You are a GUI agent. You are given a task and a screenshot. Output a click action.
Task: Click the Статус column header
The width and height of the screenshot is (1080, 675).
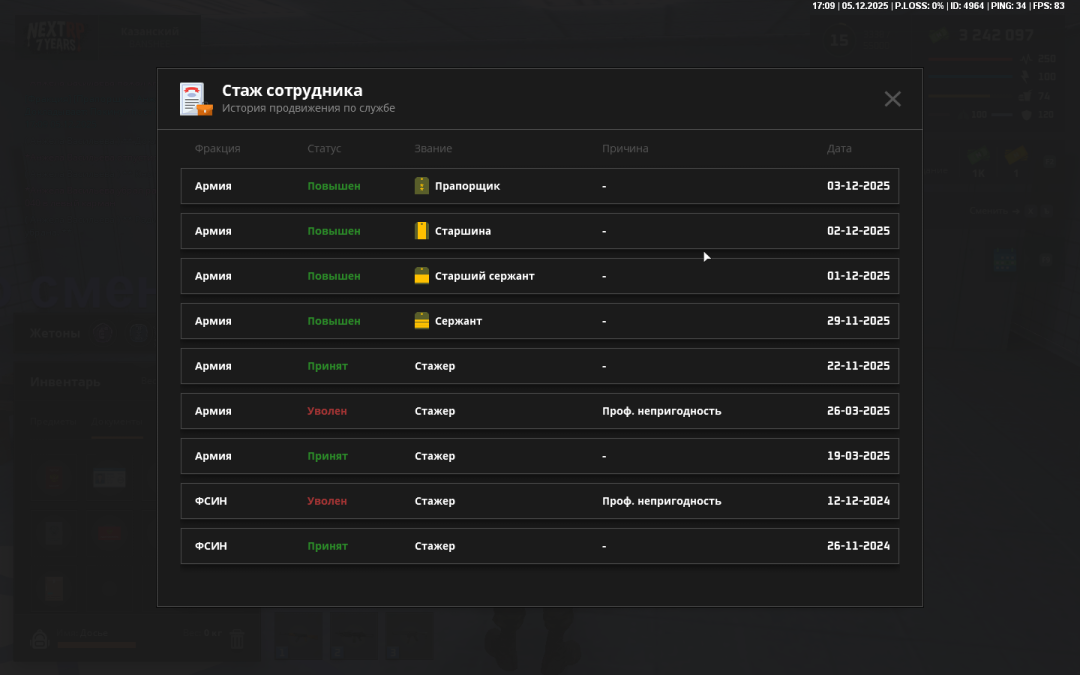coord(324,149)
